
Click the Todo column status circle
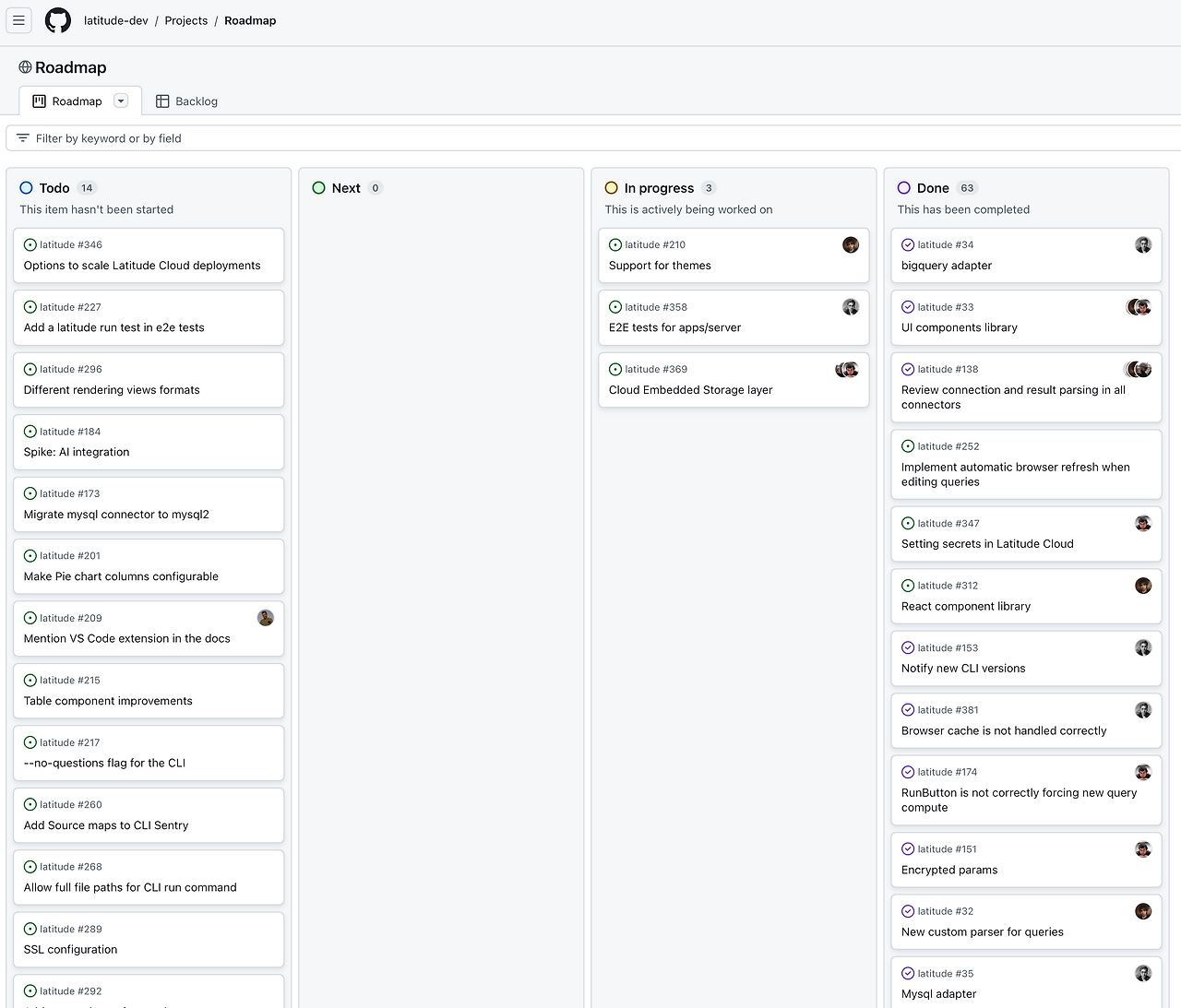point(26,188)
